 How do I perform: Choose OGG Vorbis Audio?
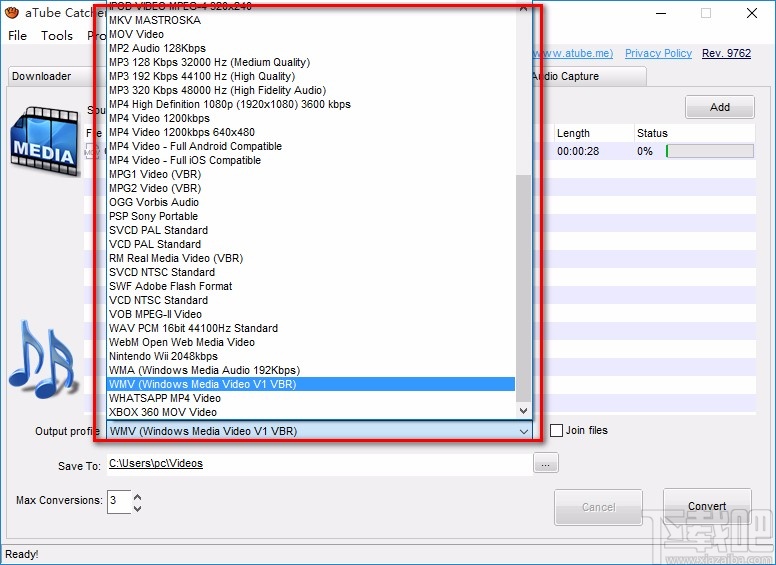(x=311, y=202)
